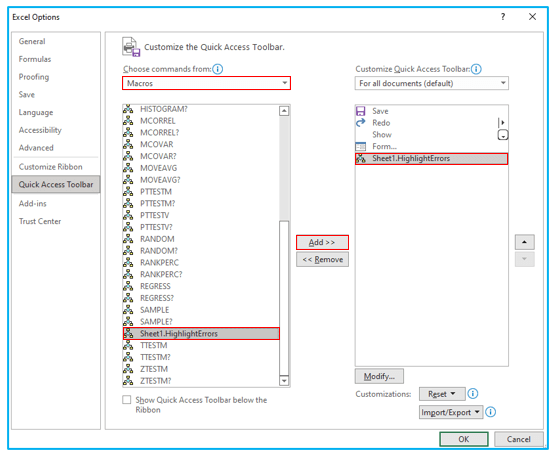Enable Show Quick Access Toolbar below the Ribbon
This screenshot has height=457, width=556.
tap(127, 400)
